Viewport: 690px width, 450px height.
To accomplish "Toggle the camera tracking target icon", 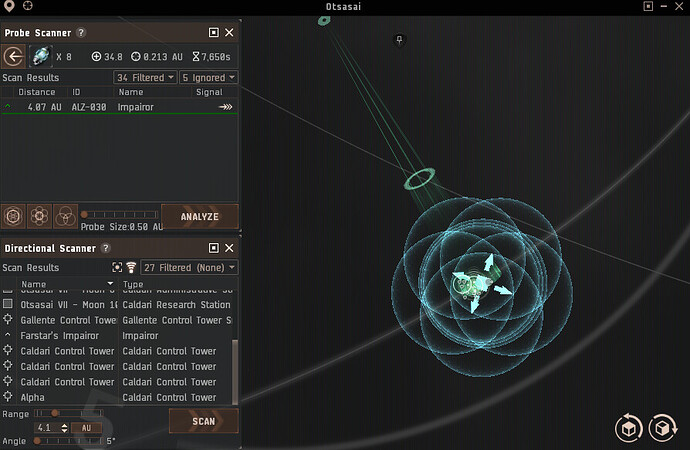I will pos(117,267).
